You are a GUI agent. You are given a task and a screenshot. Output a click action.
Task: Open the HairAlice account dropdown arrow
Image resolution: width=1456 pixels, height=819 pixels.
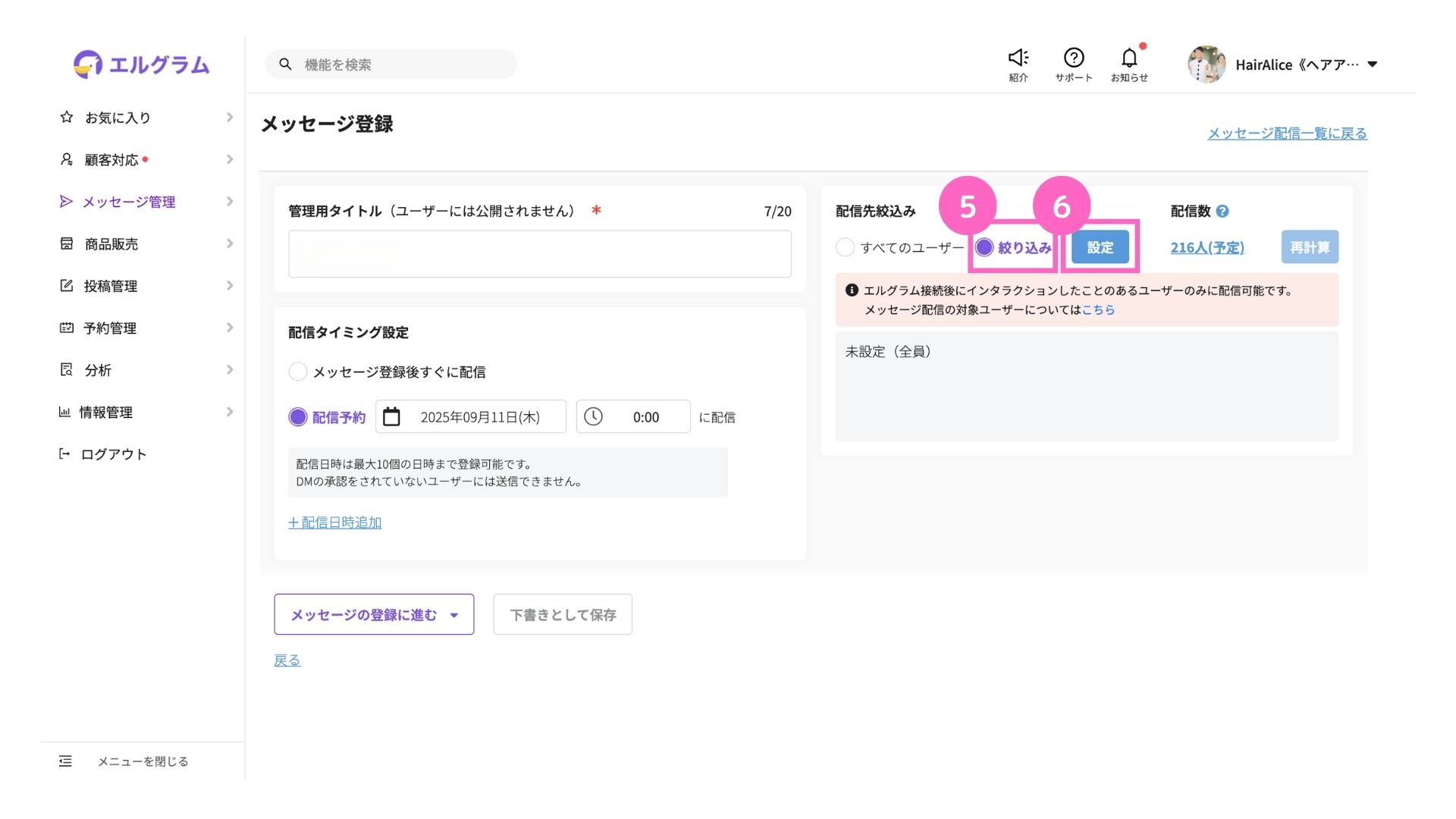[1372, 65]
